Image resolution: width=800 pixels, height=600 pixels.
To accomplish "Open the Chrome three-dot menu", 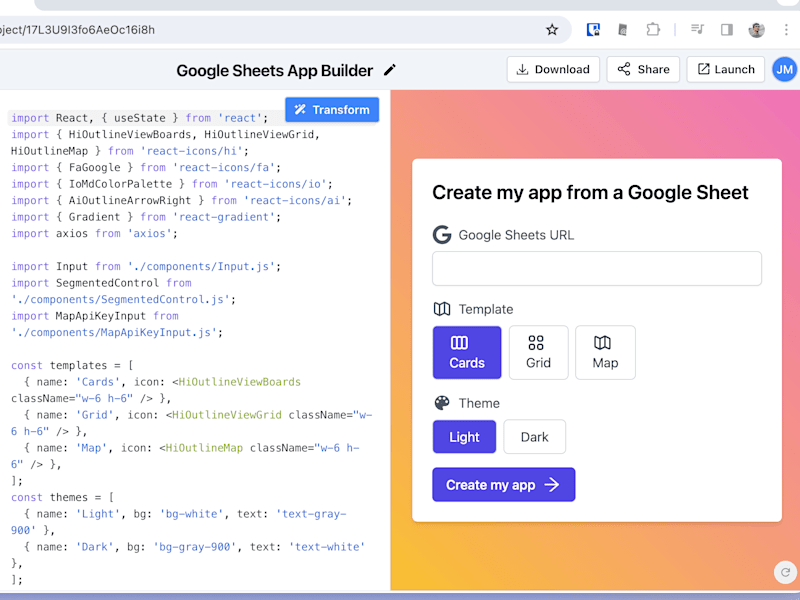I will pyautogui.click(x=786, y=30).
